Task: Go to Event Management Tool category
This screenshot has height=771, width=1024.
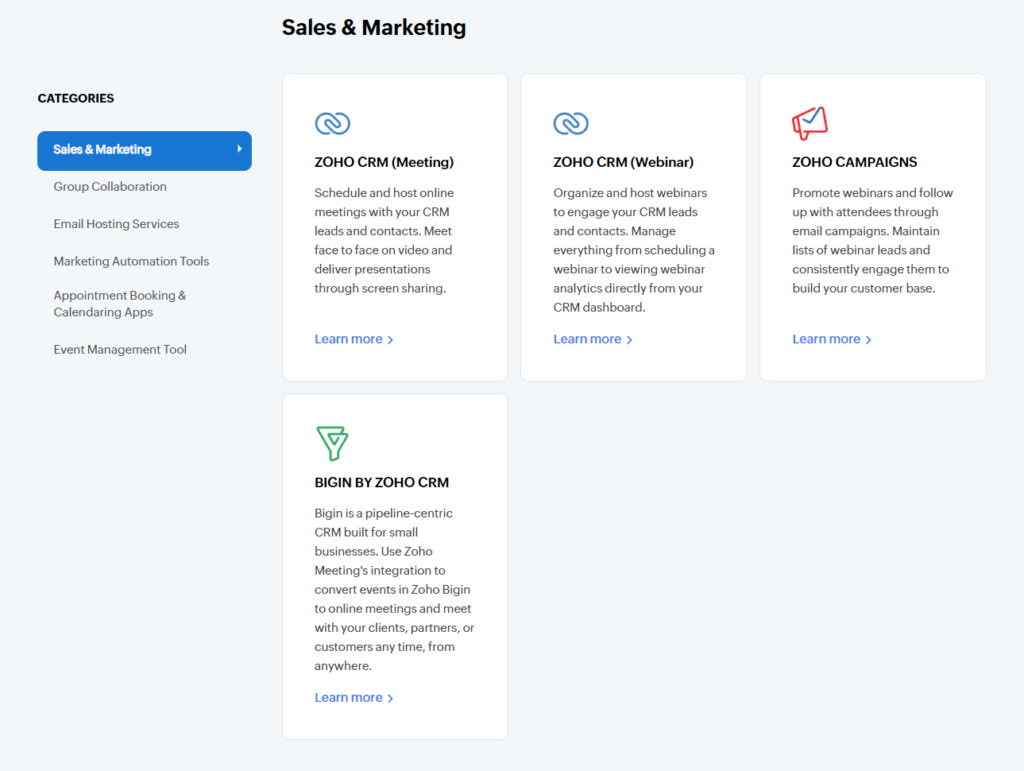Action: 120,349
